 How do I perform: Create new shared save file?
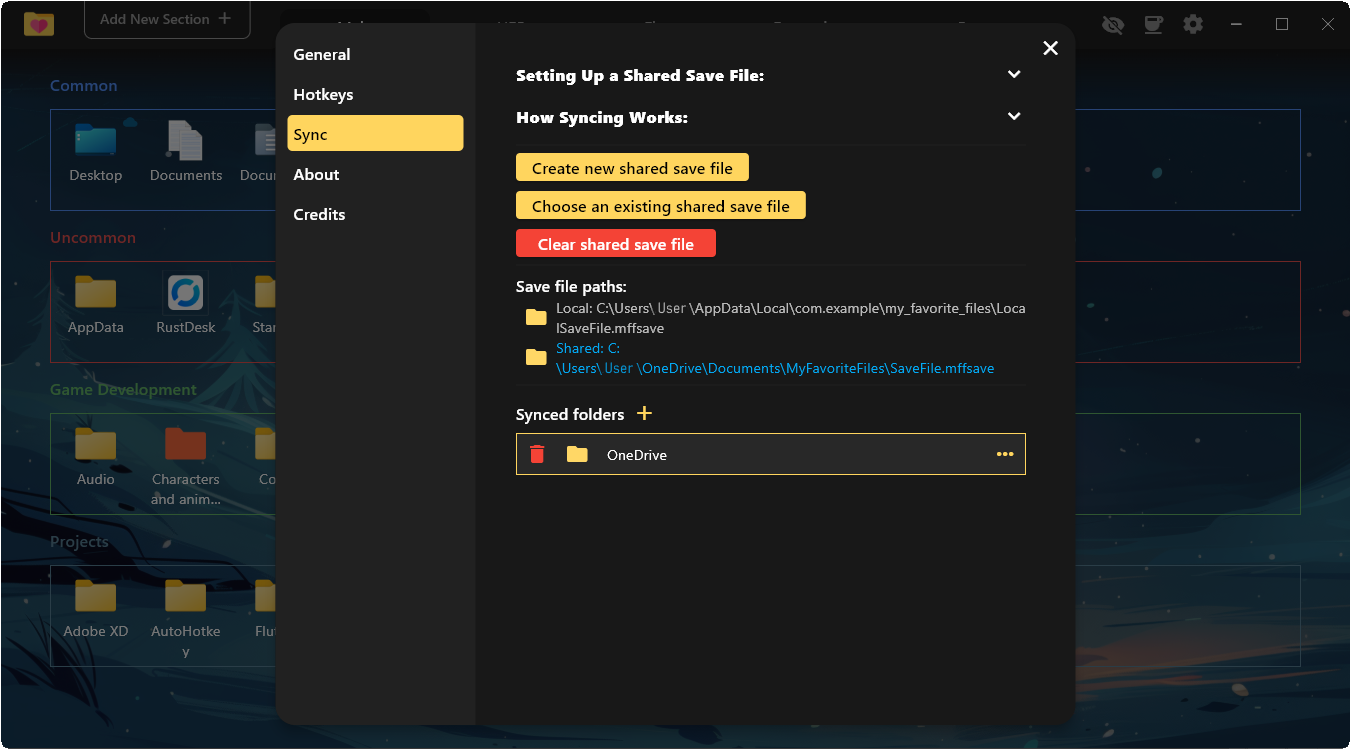[x=632, y=168]
